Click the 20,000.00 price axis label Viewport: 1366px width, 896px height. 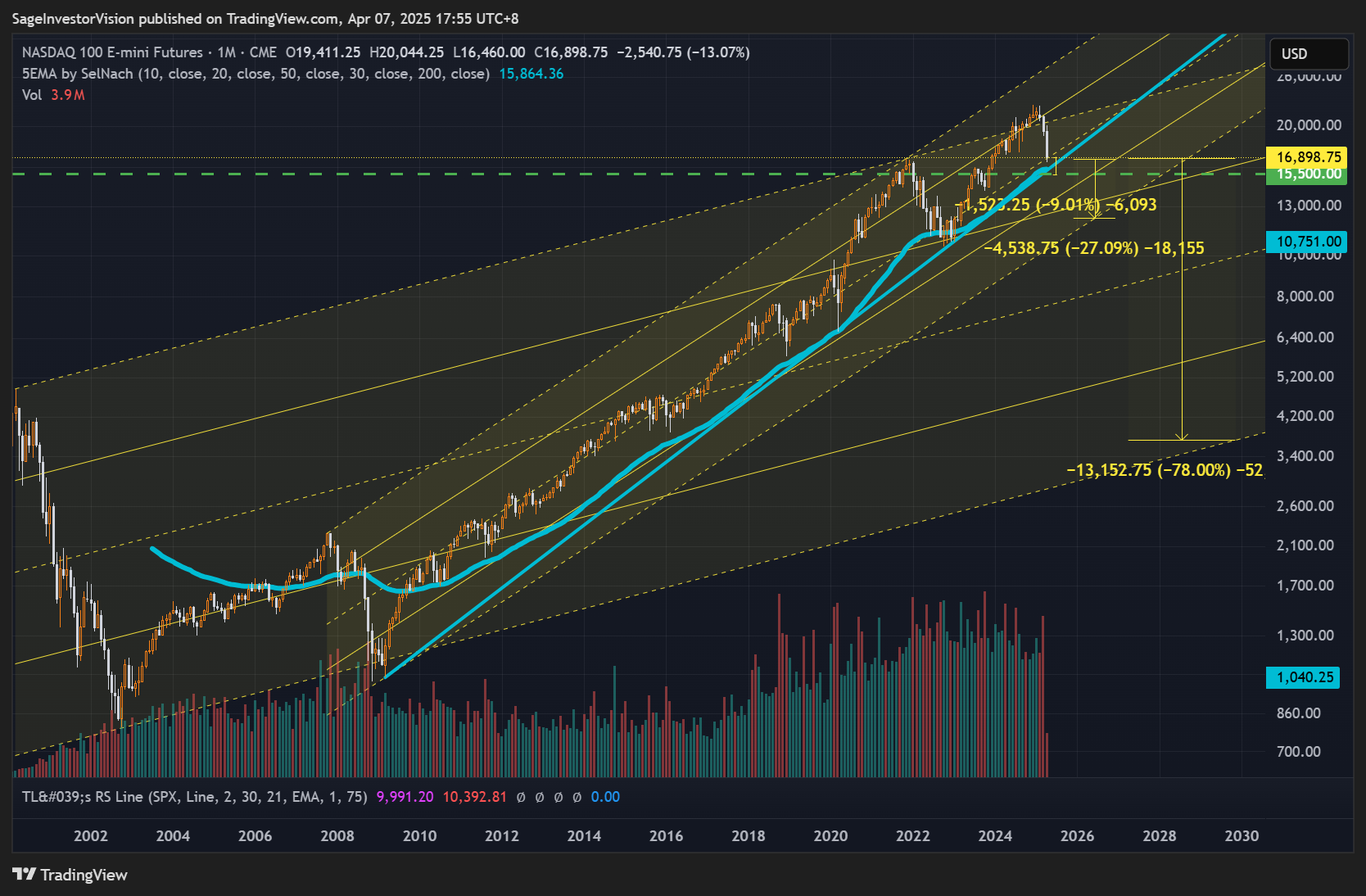(1309, 125)
